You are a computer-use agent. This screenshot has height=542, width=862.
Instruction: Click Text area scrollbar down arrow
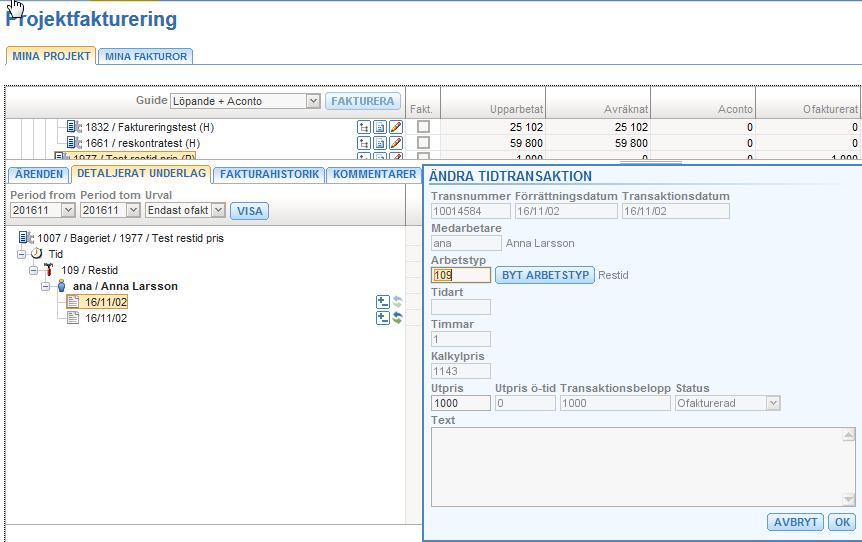(848, 499)
